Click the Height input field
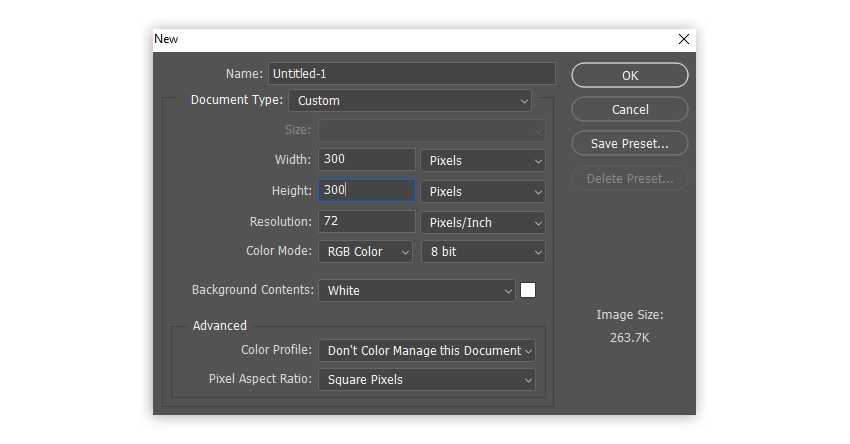850x444 pixels. (366, 190)
